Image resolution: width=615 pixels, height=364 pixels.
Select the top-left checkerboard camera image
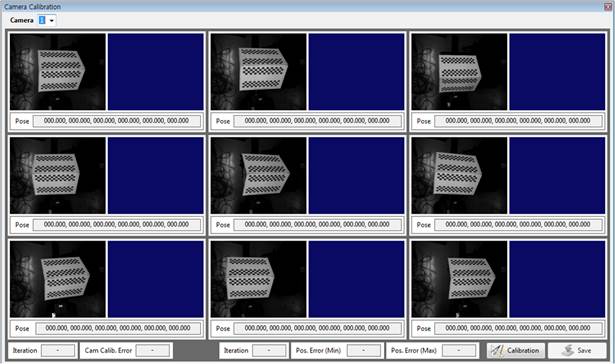pos(58,71)
